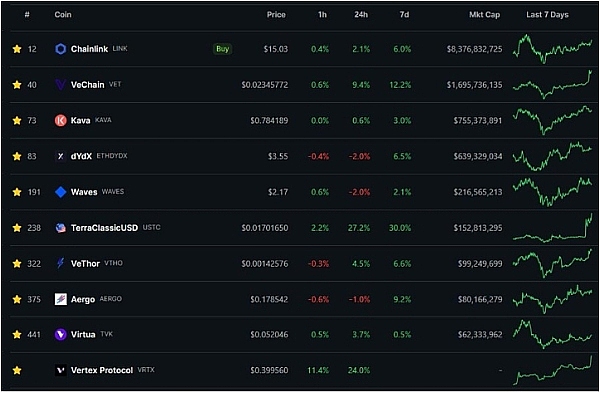Click the VeChain V logo icon
Image resolution: width=600 pixels, height=393 pixels.
[60, 85]
